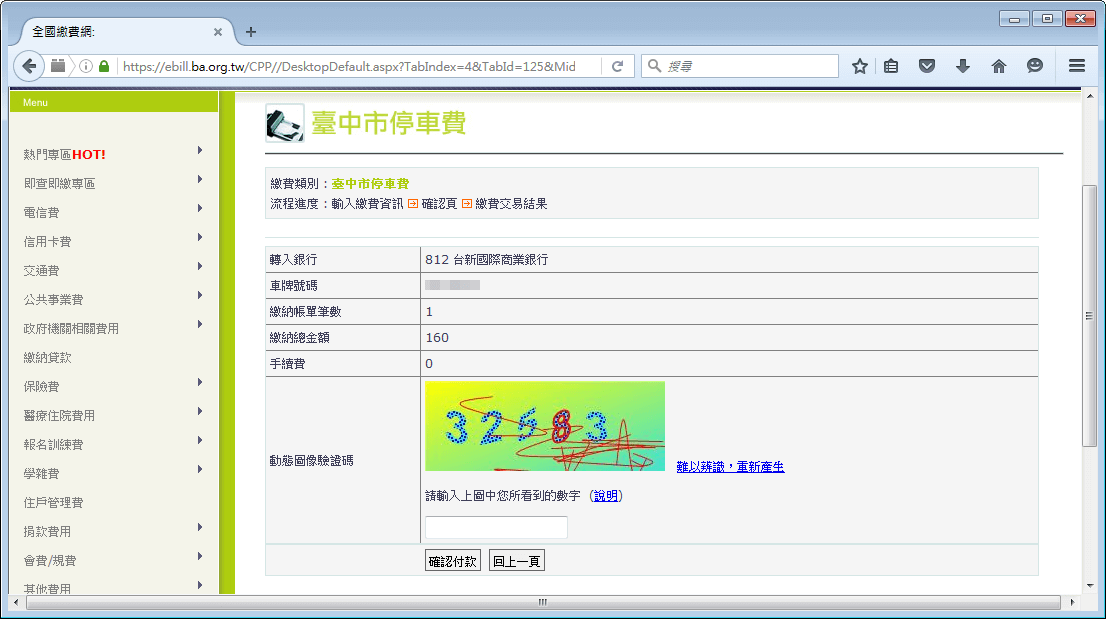The image size is (1106, 619).
Task: Open the downloads arrow icon
Action: pyautogui.click(x=962, y=66)
